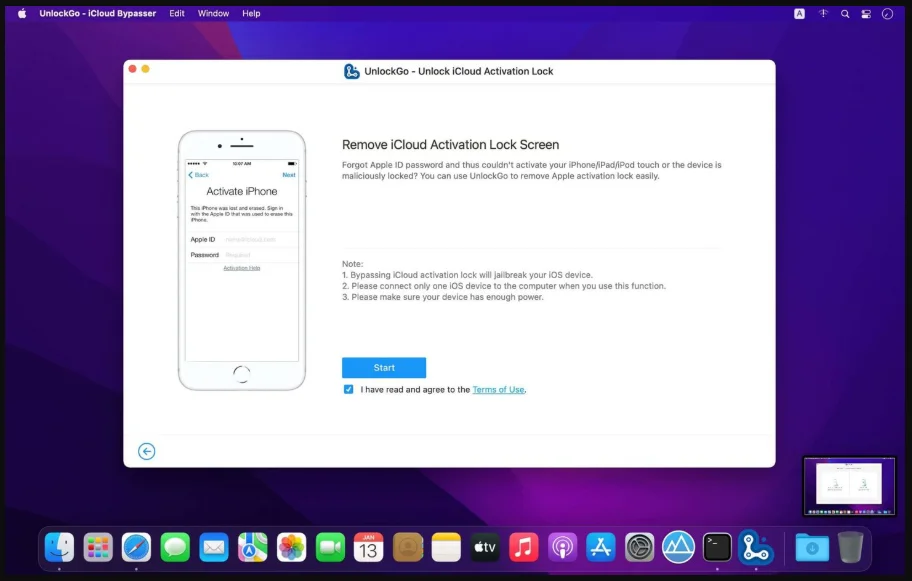Uncheck the agree to Terms checkbox
The image size is (912, 581).
tap(348, 389)
